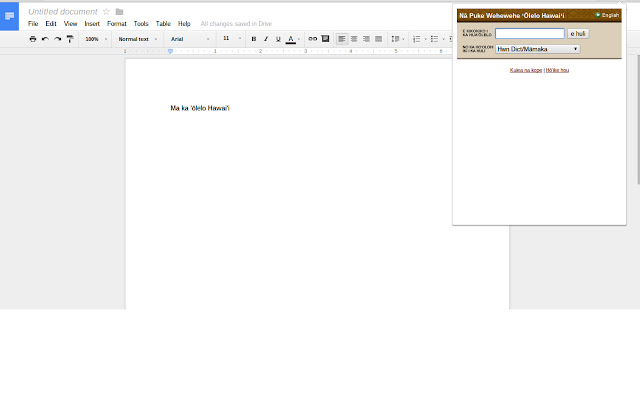Open the Format menu

coord(117,24)
